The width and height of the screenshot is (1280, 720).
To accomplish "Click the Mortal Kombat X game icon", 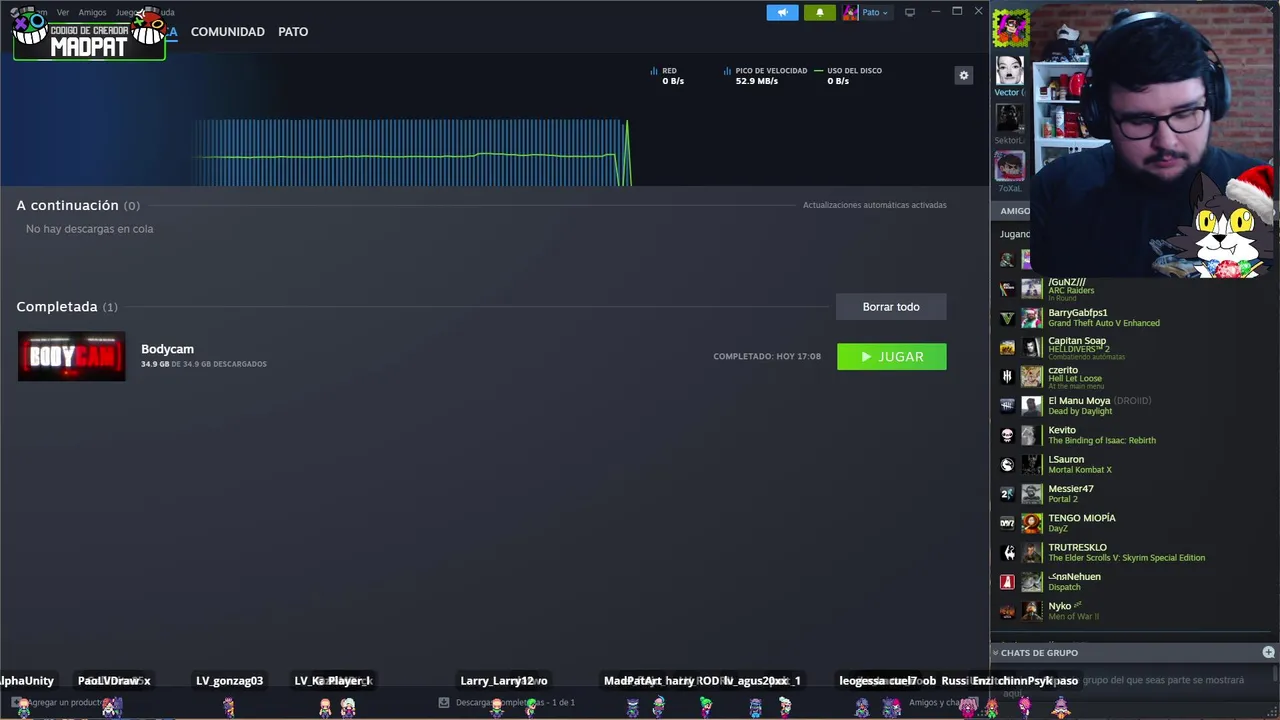I will (x=1007, y=465).
